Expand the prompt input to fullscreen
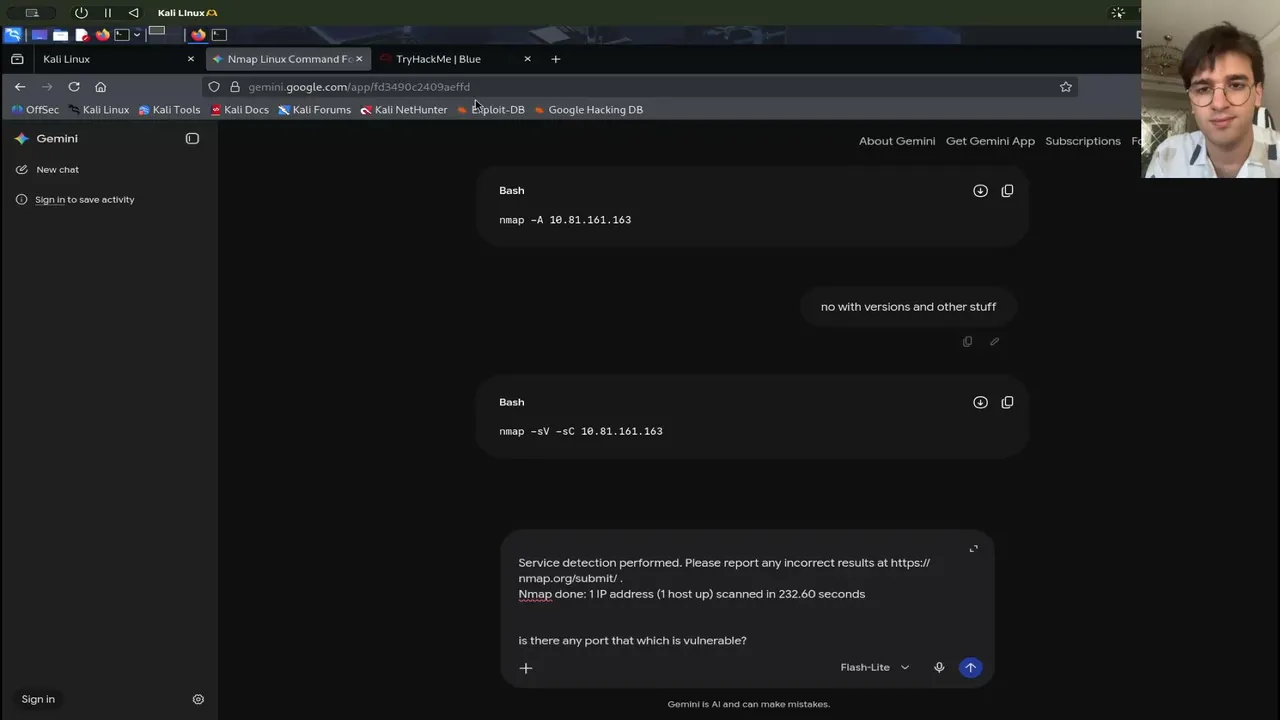 (973, 549)
